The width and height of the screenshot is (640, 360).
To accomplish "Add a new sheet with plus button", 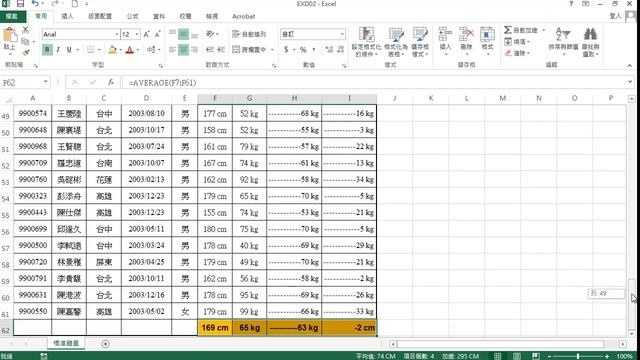I will (x=105, y=344).
